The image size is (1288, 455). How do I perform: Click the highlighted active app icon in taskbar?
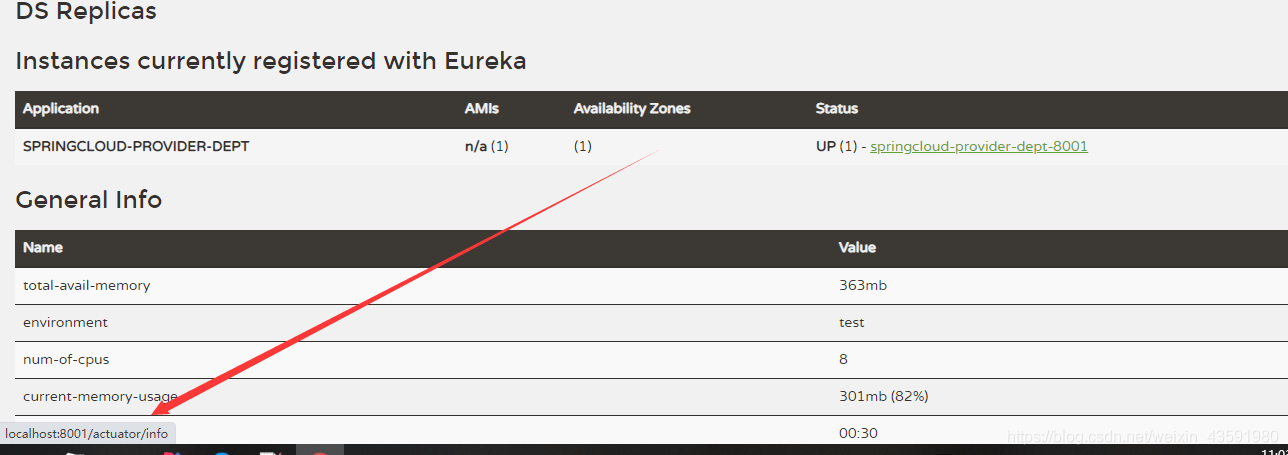pos(320,451)
